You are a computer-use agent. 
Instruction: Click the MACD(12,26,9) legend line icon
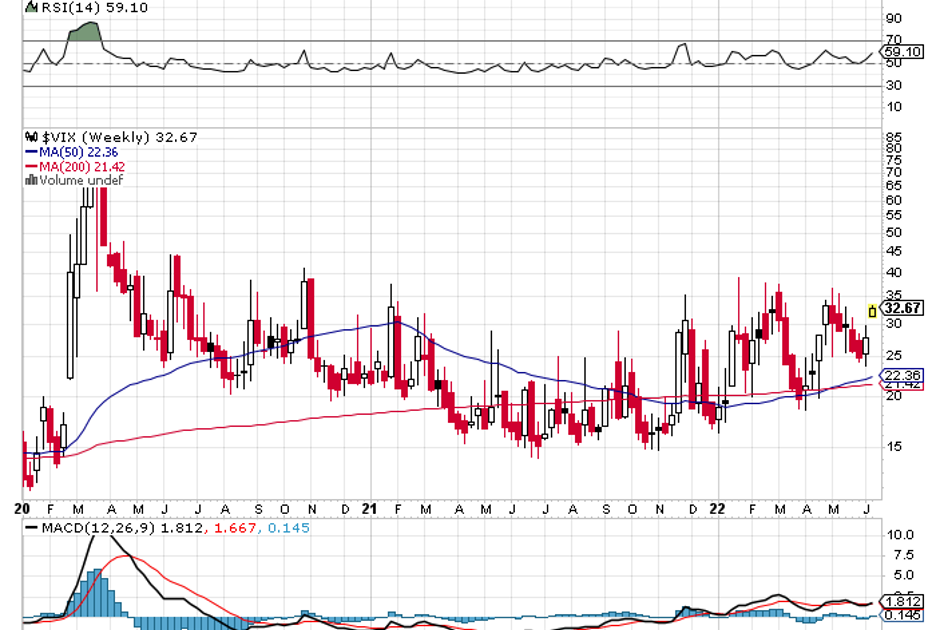30,526
